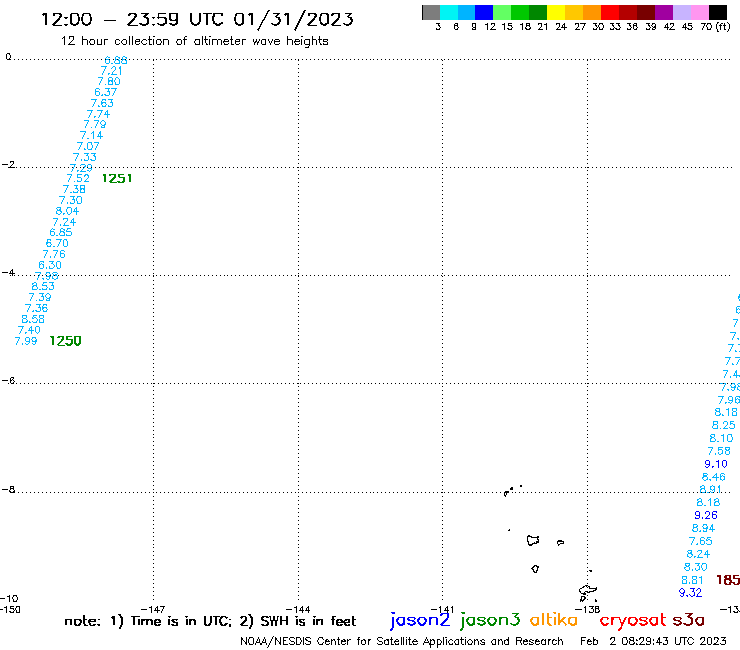Pick the yellow 24 ft legend swatch
Screen dimensions: 740x650
pos(556,12)
